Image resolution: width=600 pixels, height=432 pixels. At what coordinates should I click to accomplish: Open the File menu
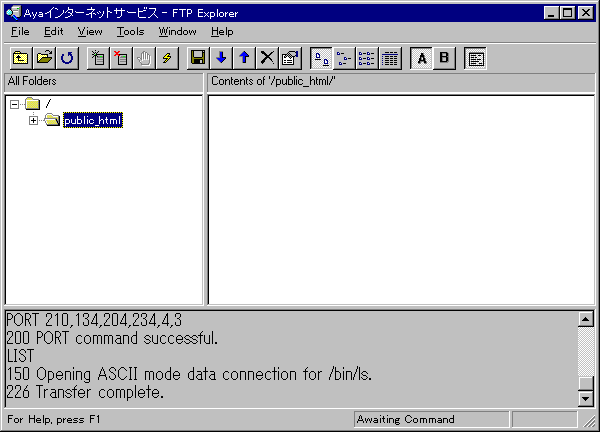pyautogui.click(x=20, y=31)
